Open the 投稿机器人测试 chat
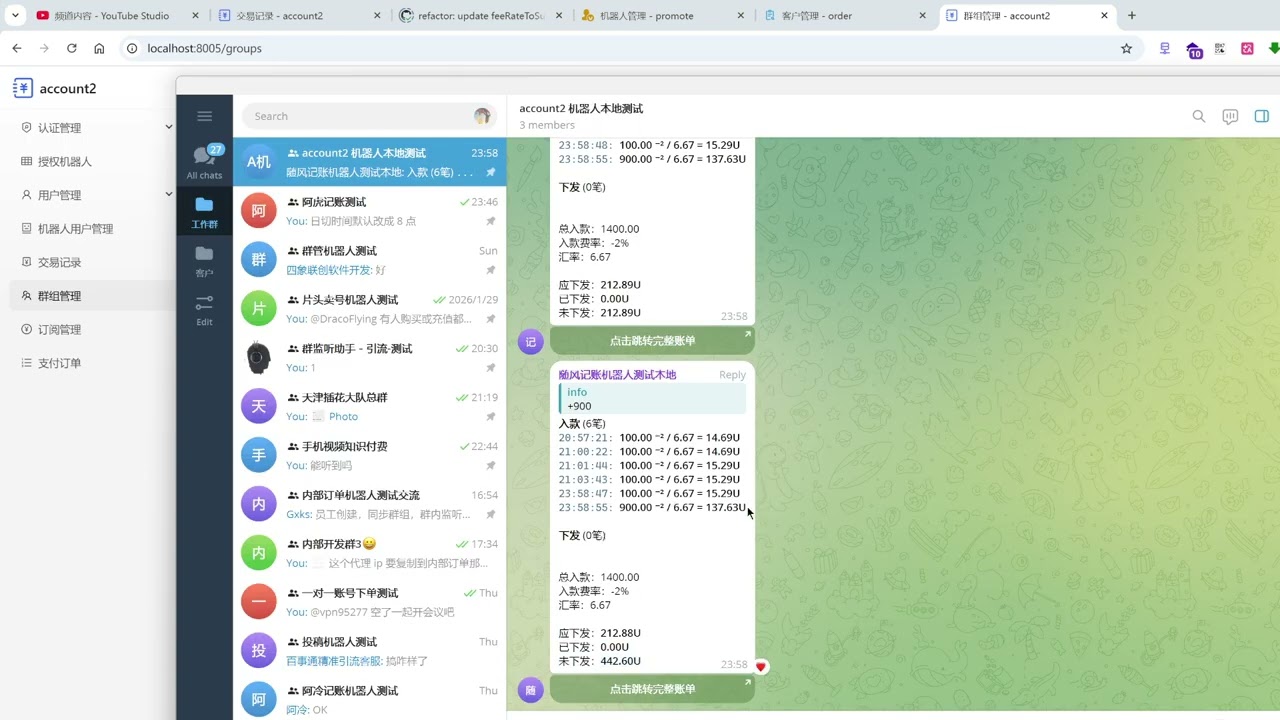The image size is (1280, 720). click(x=370, y=651)
